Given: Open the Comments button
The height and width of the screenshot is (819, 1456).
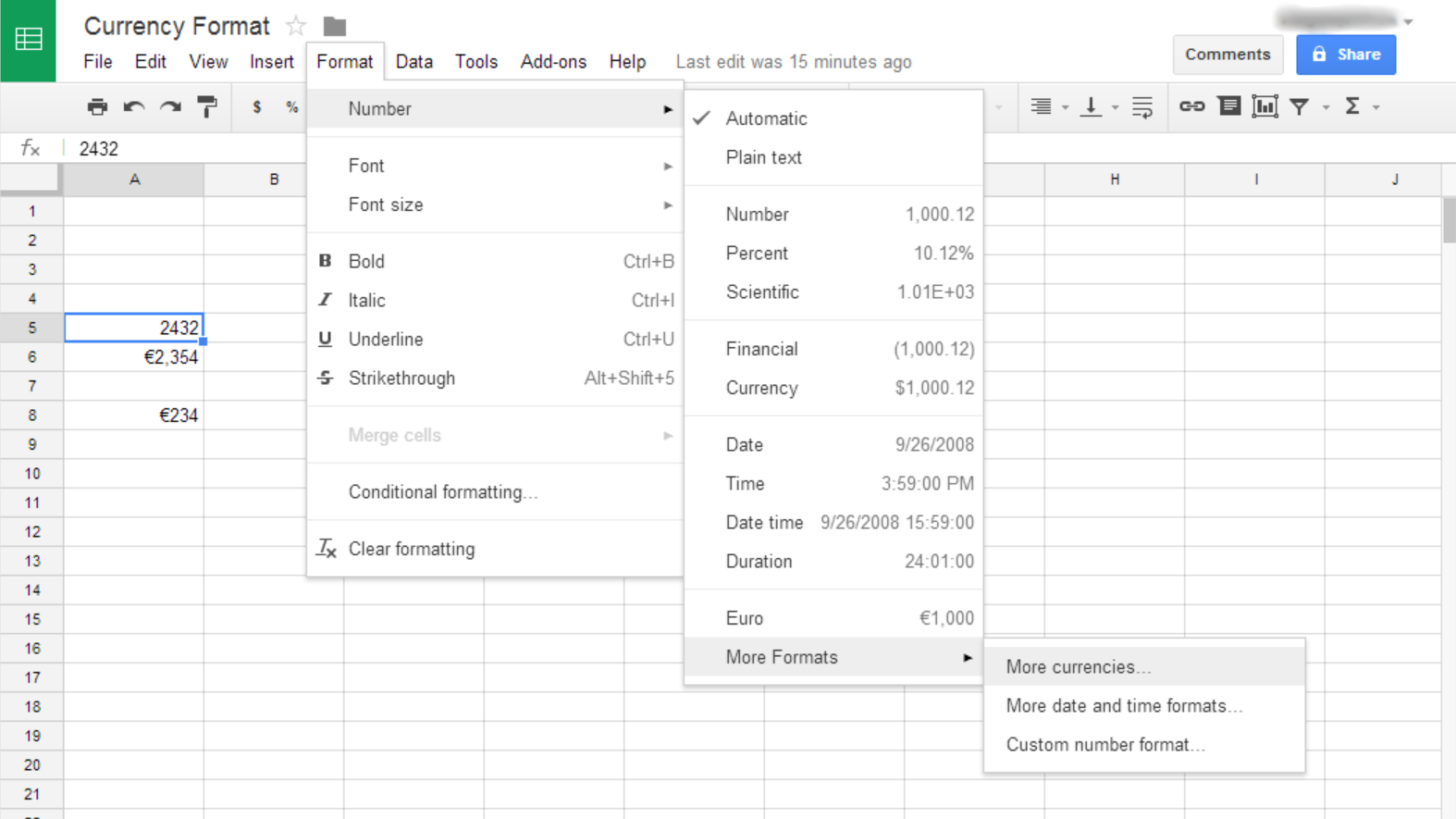Looking at the screenshot, I should [1228, 55].
